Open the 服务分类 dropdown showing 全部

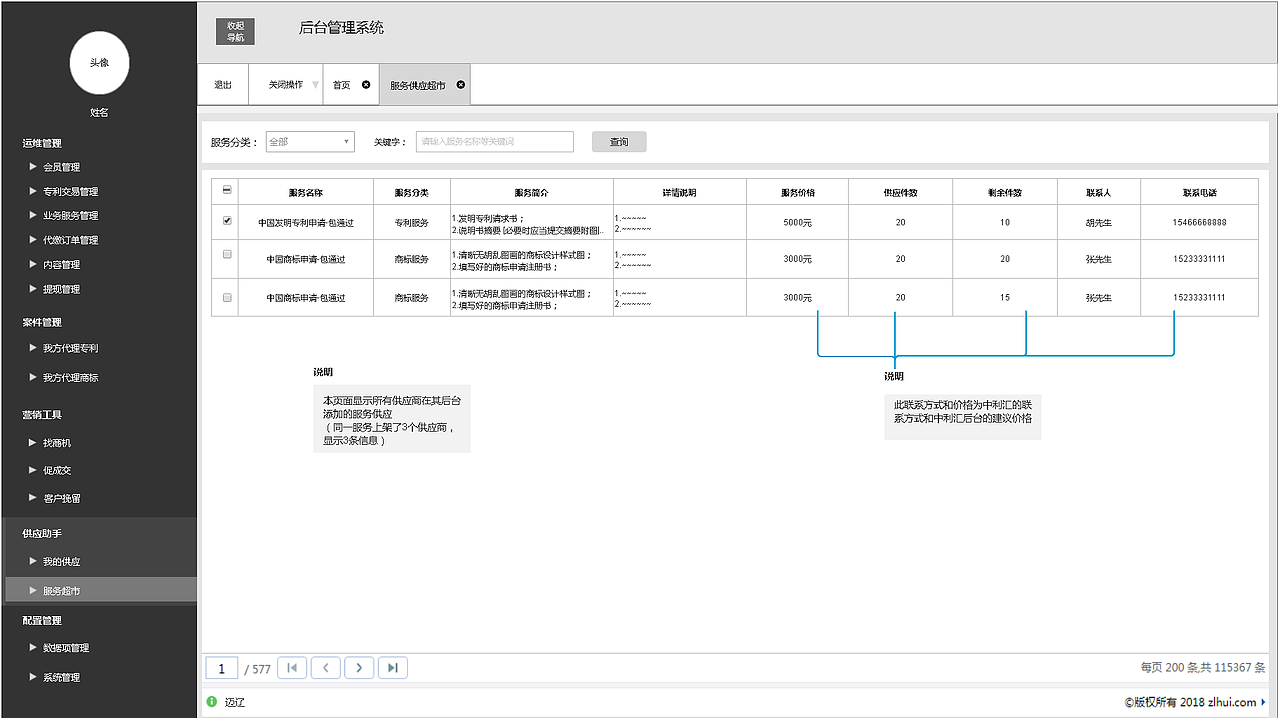pyautogui.click(x=310, y=142)
